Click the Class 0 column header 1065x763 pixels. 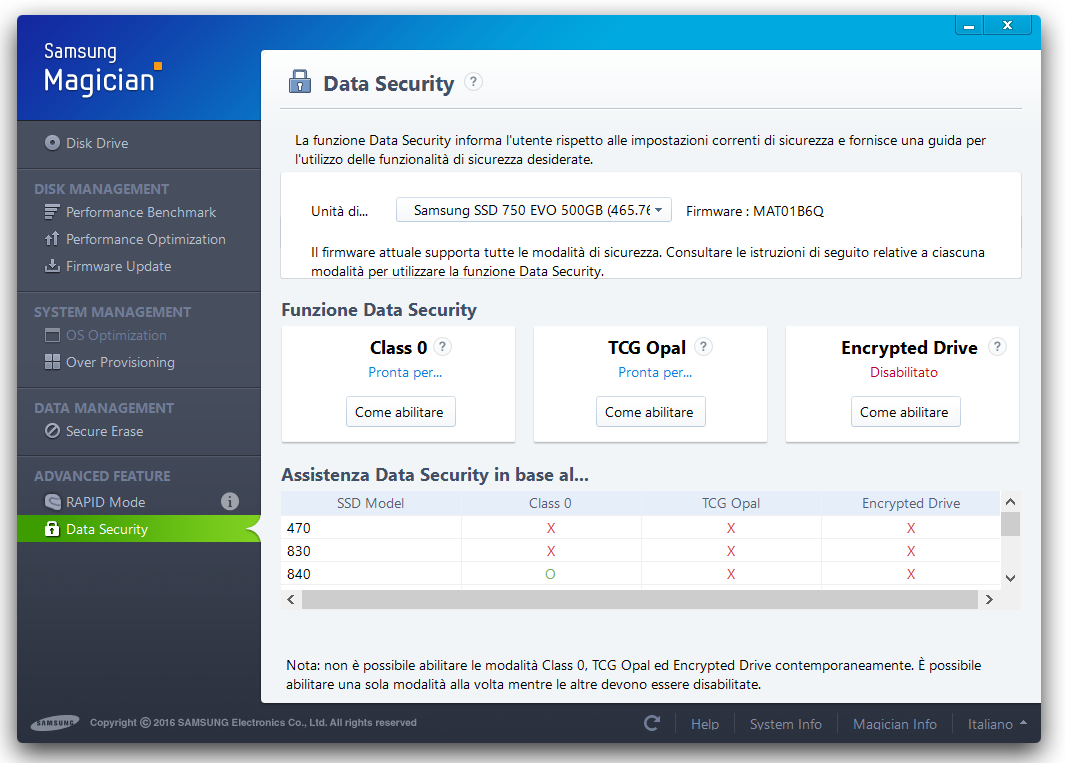(x=551, y=503)
